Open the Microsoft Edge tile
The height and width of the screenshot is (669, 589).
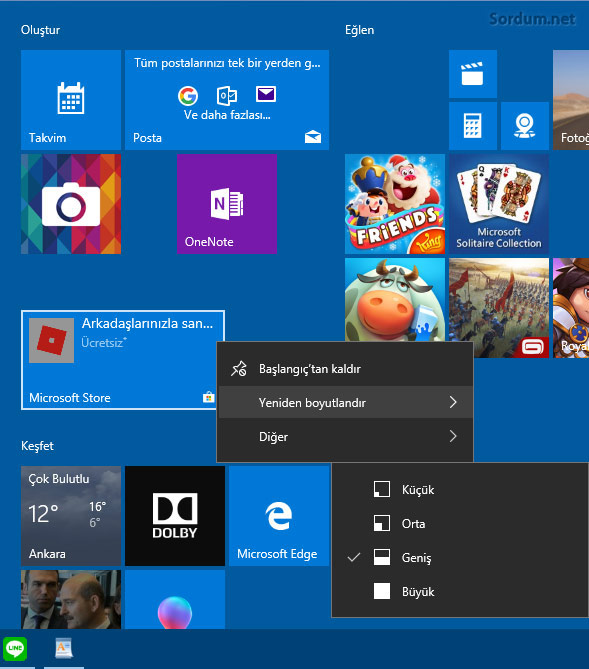click(x=279, y=516)
